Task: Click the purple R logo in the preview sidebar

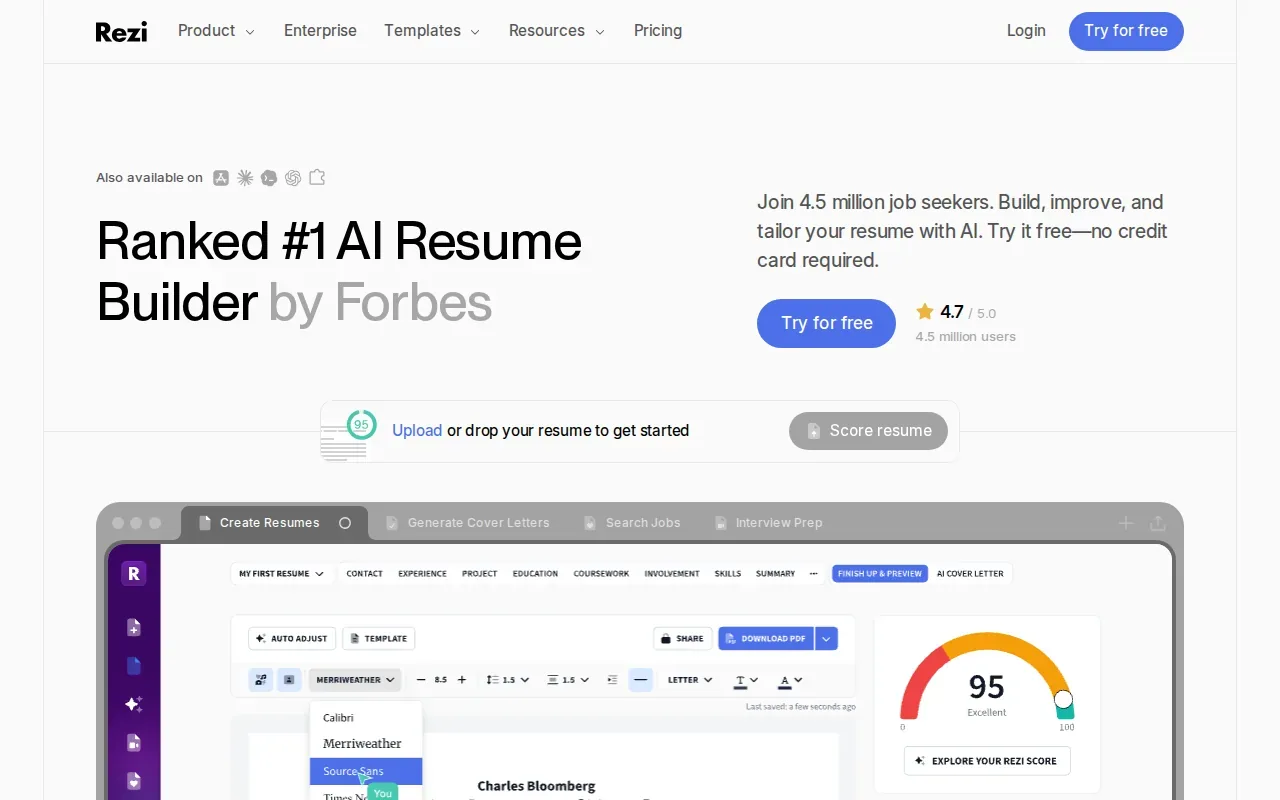Action: tap(134, 573)
